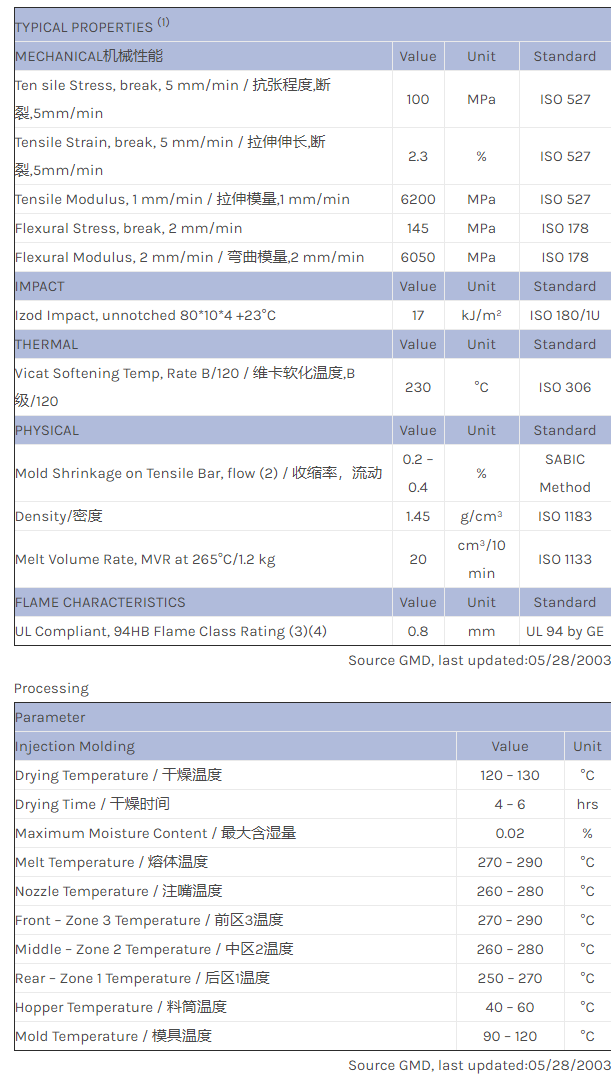Viewport: 611px width, 1083px height.
Task: Click the ISO 306 standard cell
Action: 565,387
